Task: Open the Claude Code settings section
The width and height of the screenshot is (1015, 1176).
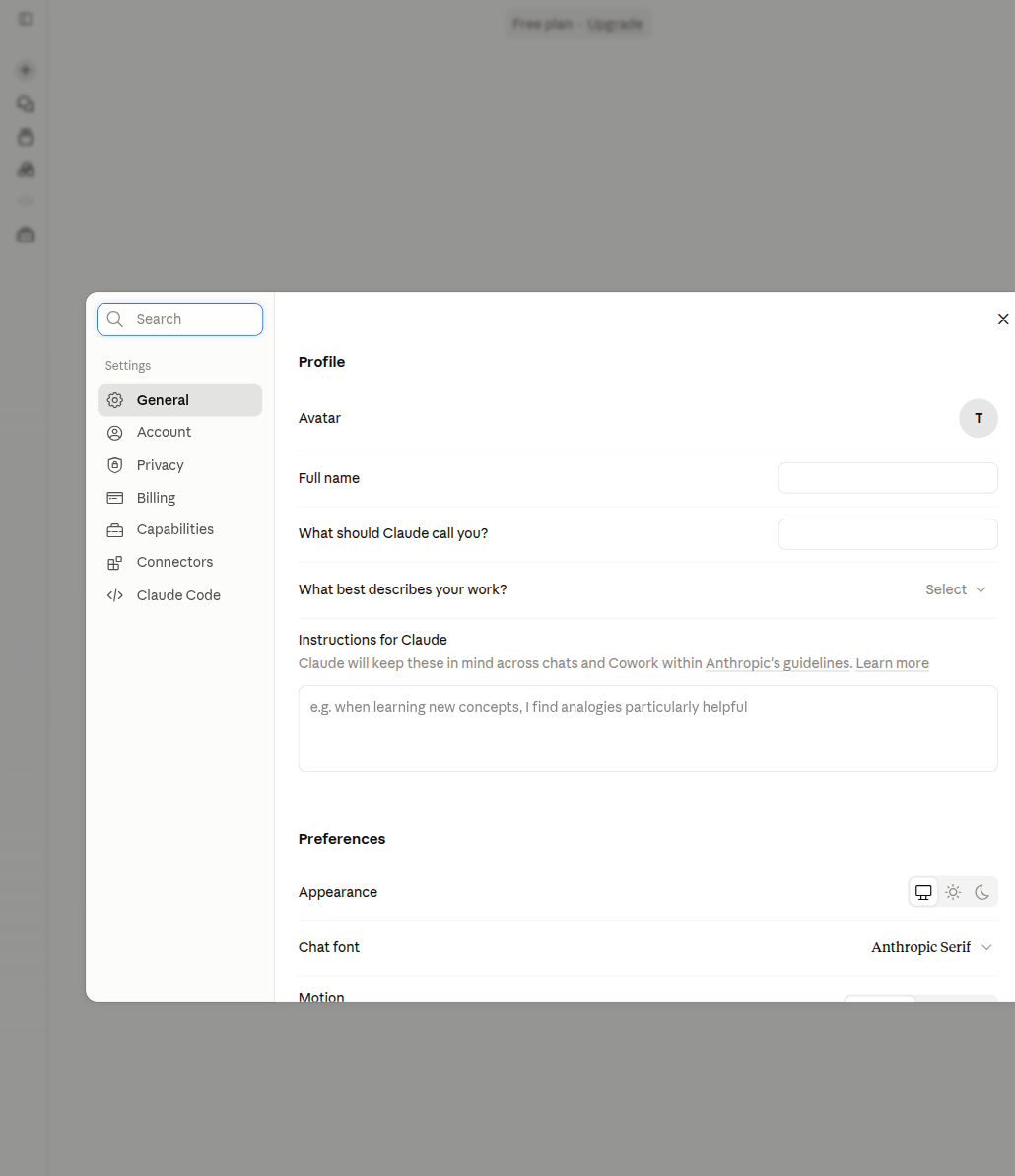Action: tap(180, 595)
